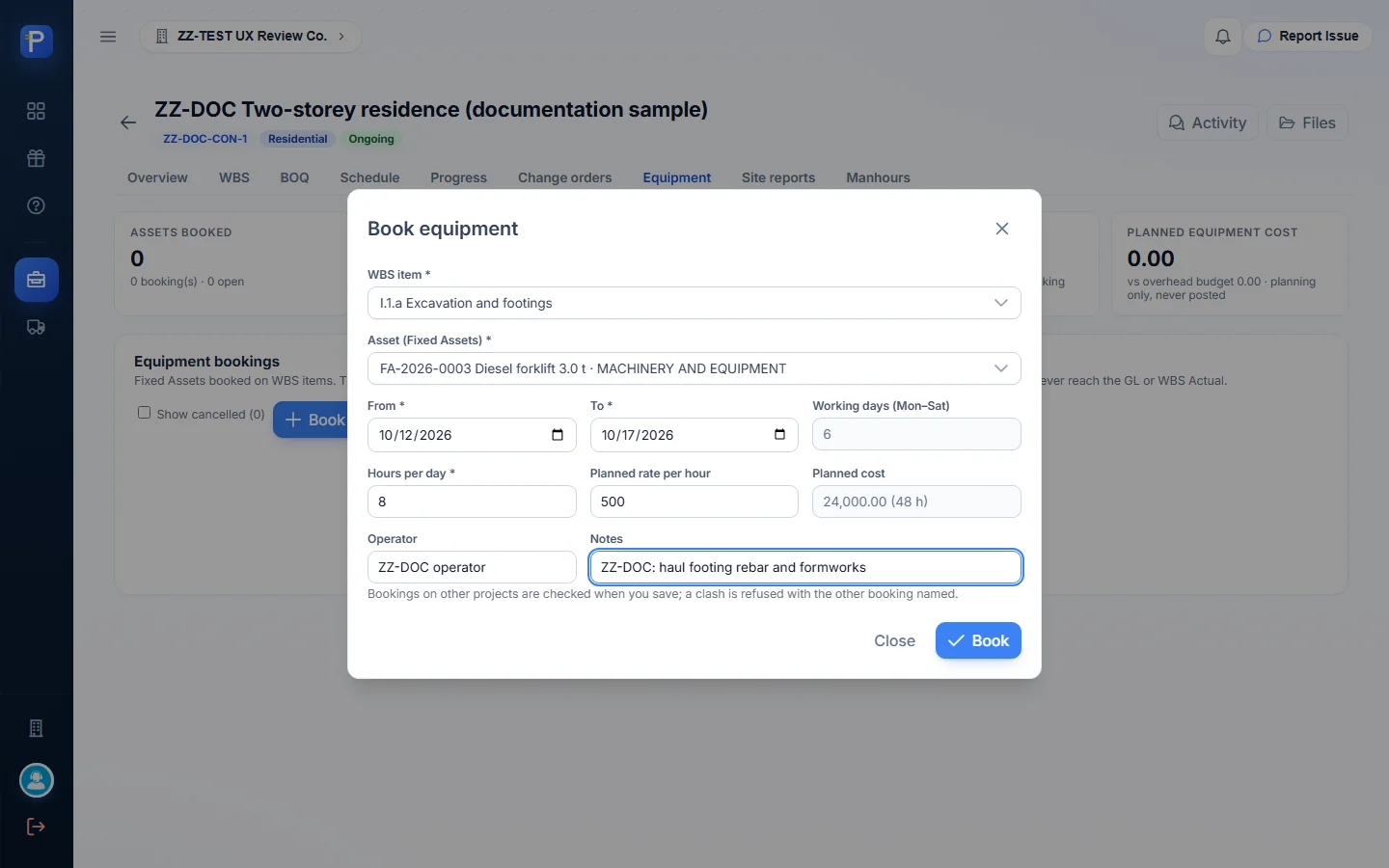Image resolution: width=1389 pixels, height=868 pixels.
Task: Open the dashboard grid icon in sidebar
Action: pos(37,111)
